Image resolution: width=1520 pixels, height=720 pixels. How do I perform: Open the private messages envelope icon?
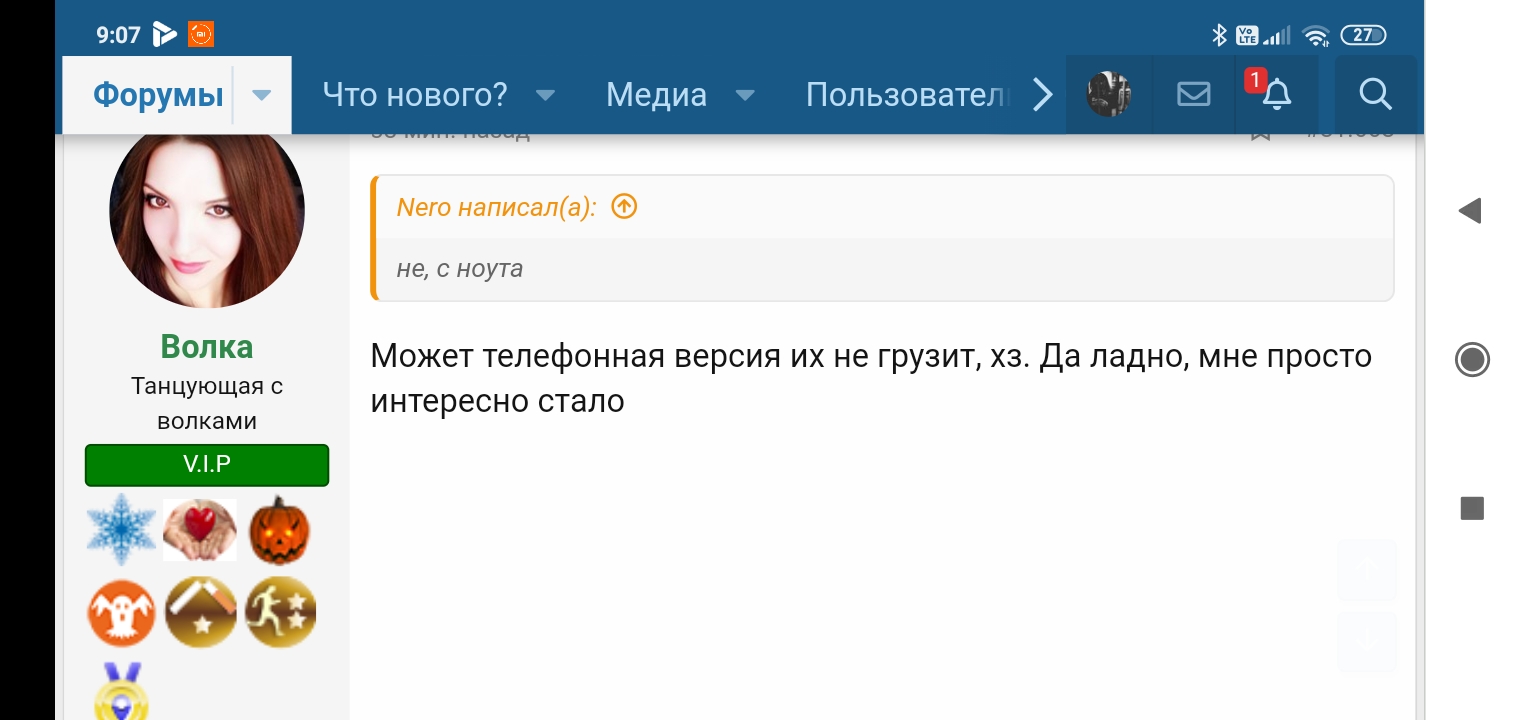point(1193,95)
